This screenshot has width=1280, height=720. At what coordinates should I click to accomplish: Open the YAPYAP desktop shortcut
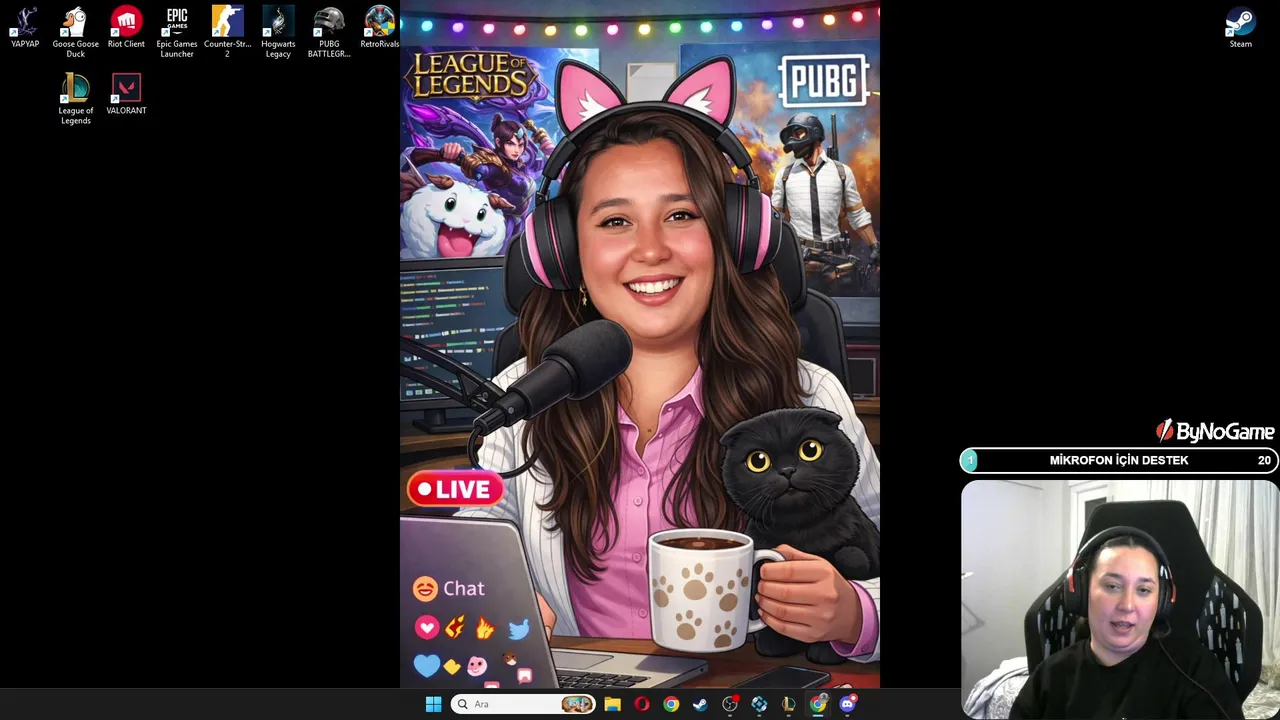click(25, 28)
